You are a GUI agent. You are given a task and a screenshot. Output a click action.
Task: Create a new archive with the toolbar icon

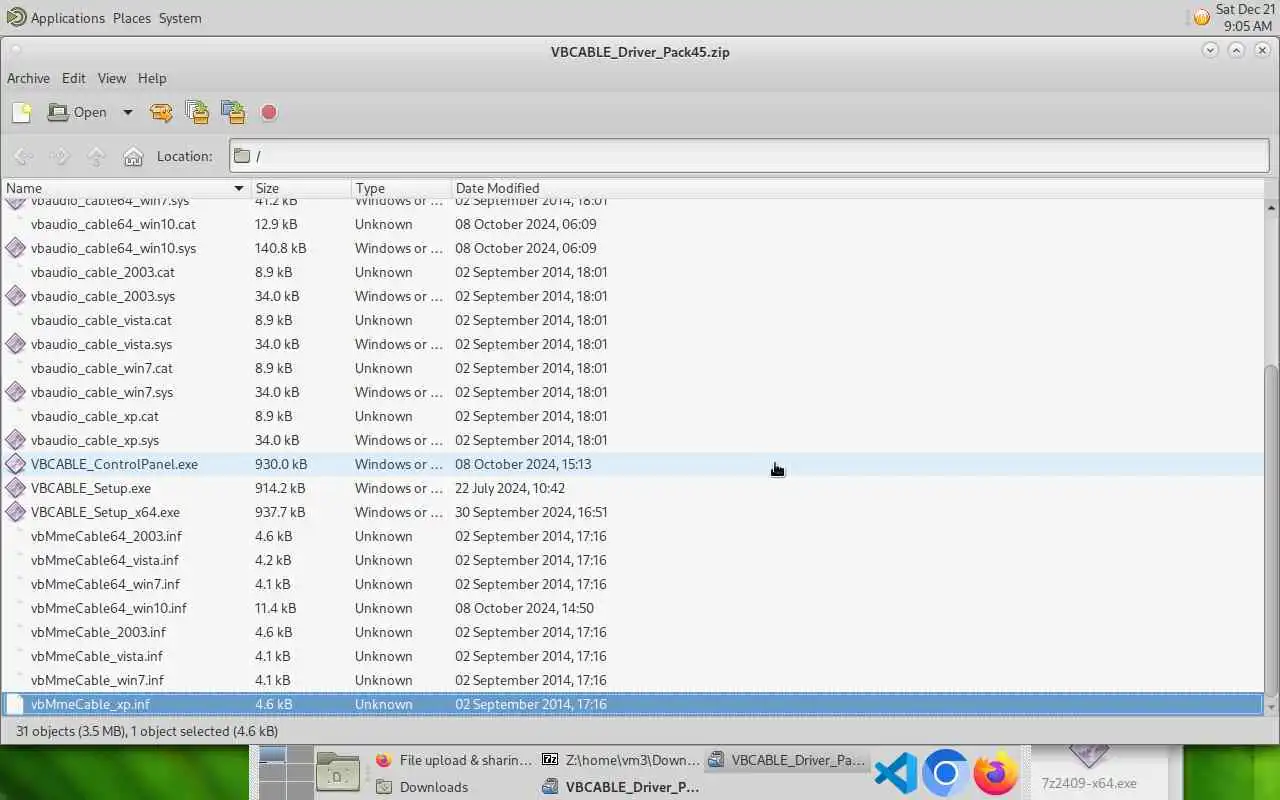pyautogui.click(x=21, y=112)
